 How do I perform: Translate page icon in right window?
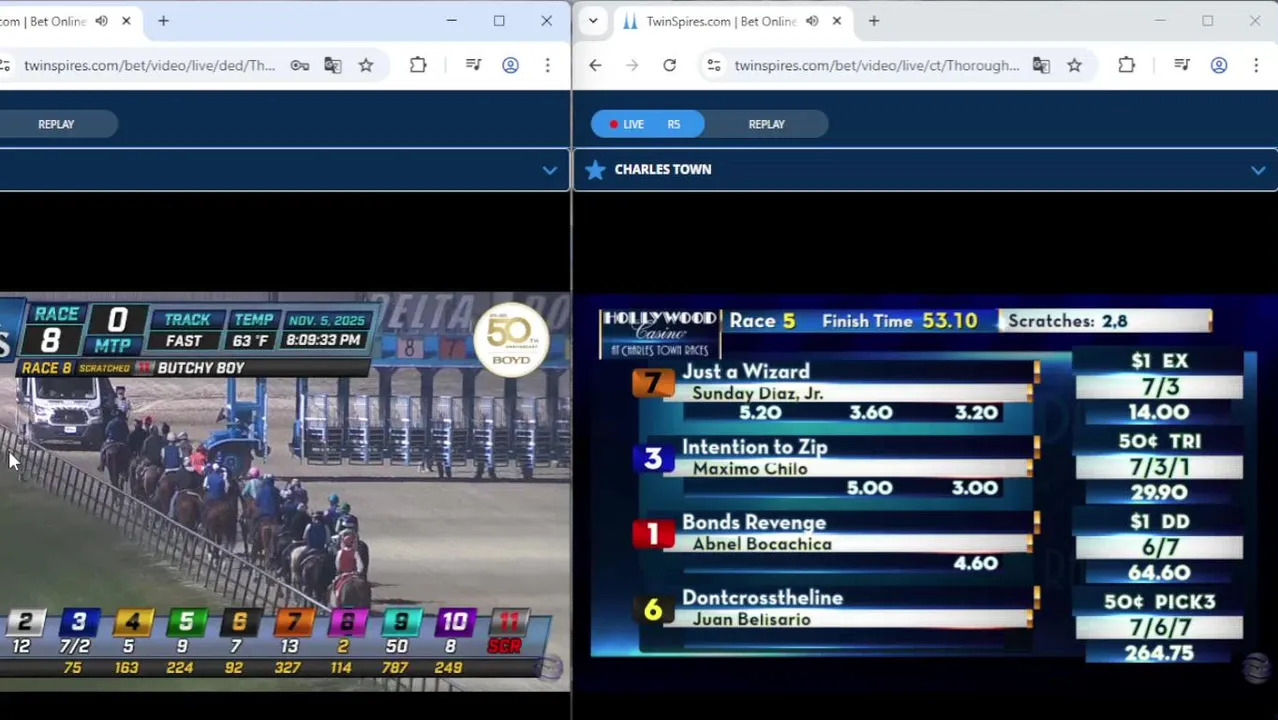[x=1041, y=65]
